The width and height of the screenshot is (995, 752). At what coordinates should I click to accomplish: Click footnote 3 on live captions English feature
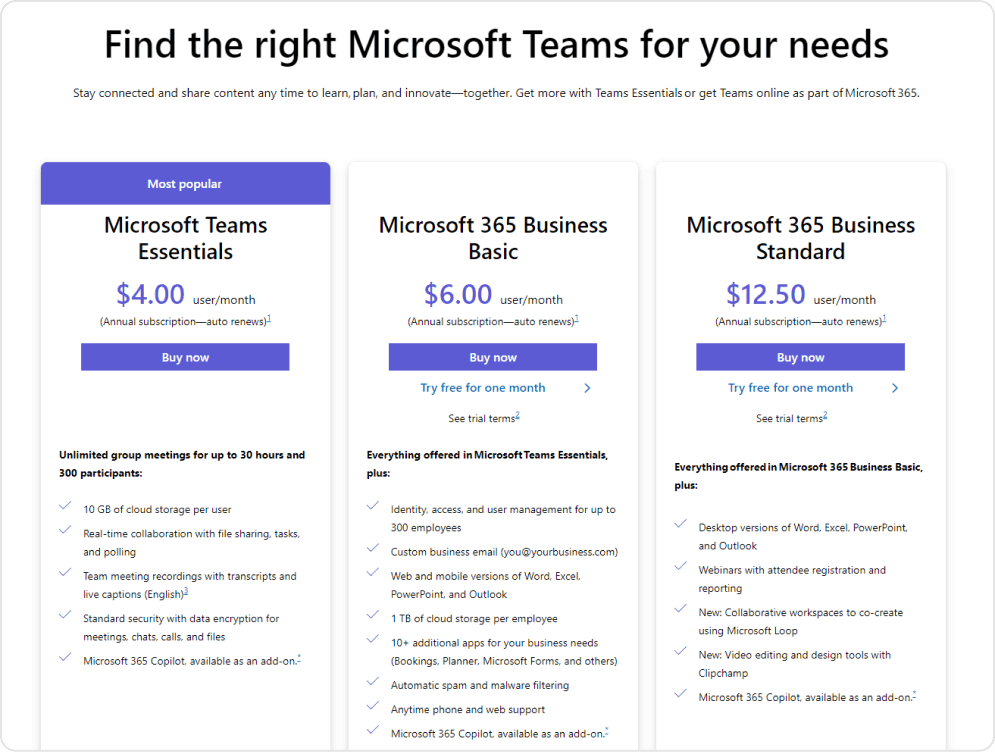pos(184,591)
